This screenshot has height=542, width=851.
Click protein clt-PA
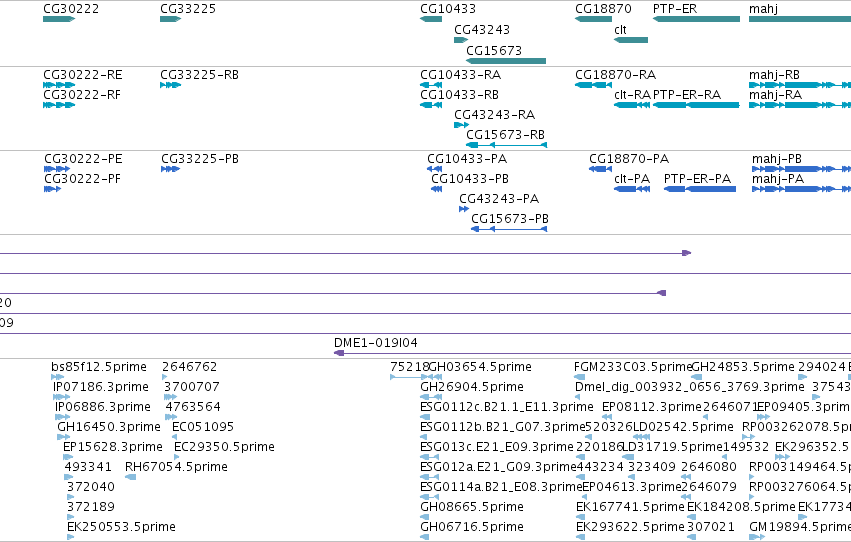[x=632, y=189]
